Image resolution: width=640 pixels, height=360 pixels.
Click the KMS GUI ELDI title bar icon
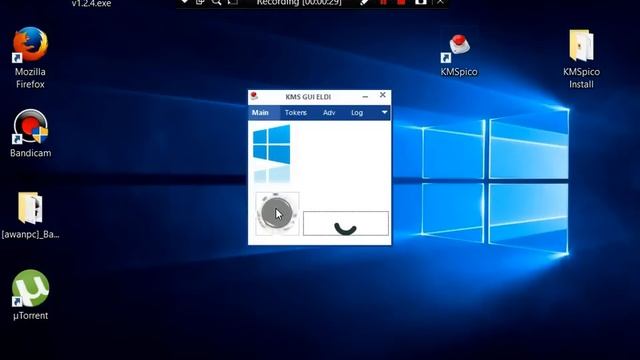pyautogui.click(x=254, y=96)
